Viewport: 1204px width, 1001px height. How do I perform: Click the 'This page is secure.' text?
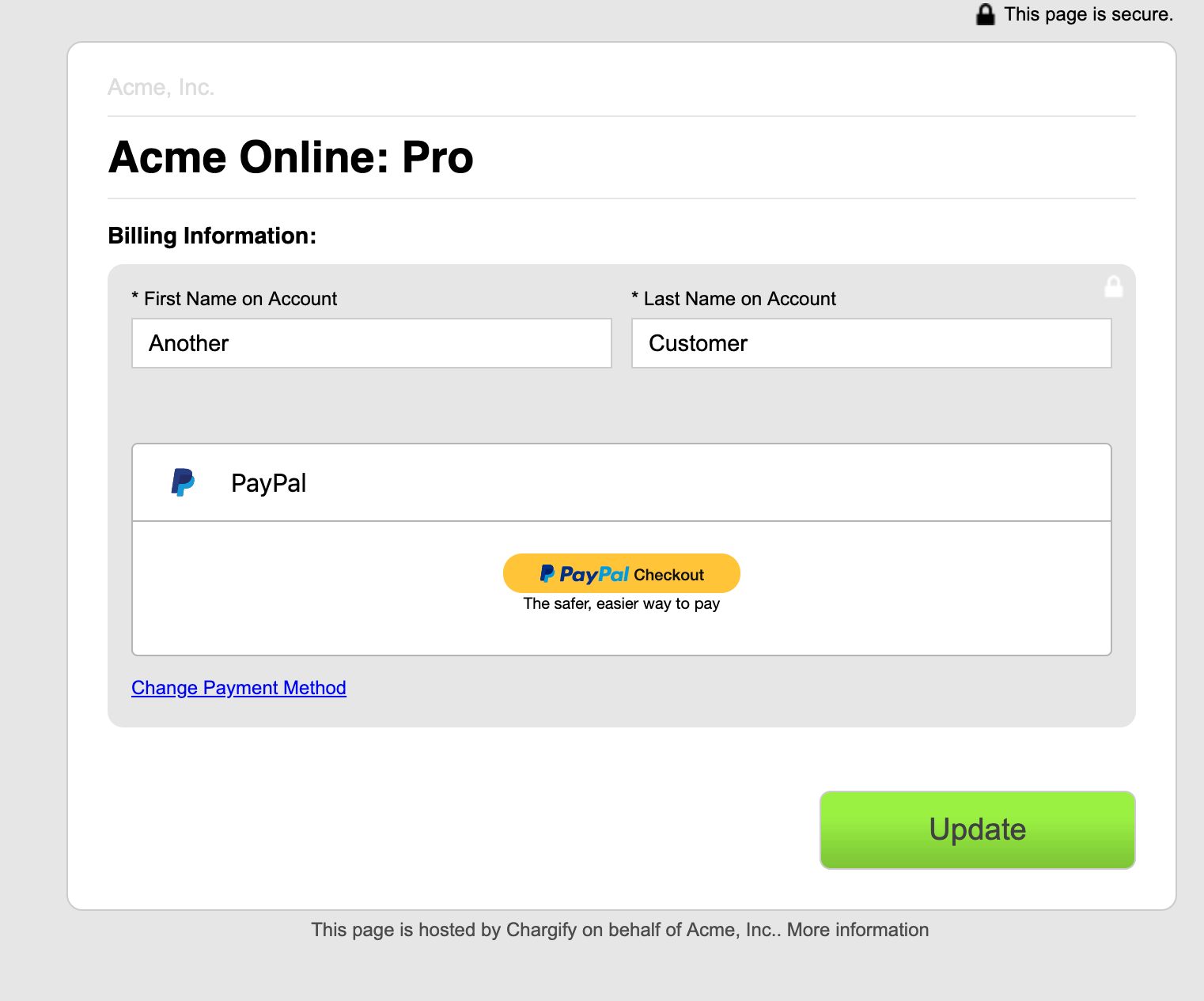pyautogui.click(x=1089, y=14)
